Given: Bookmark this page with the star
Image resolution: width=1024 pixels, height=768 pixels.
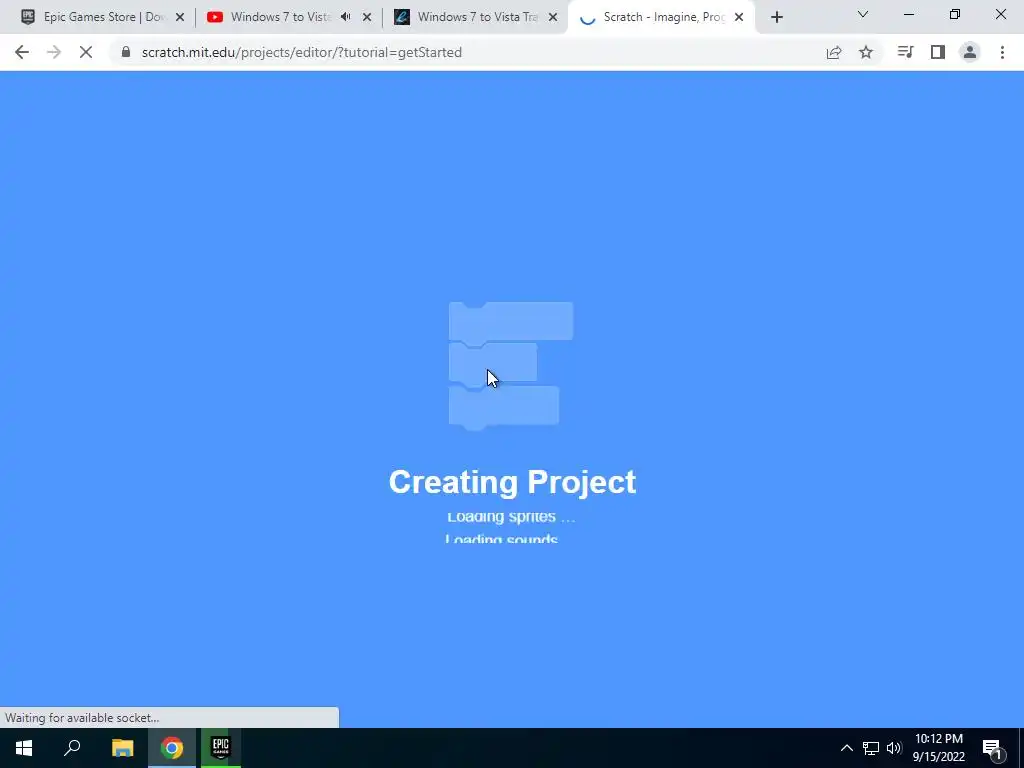Looking at the screenshot, I should (866, 52).
